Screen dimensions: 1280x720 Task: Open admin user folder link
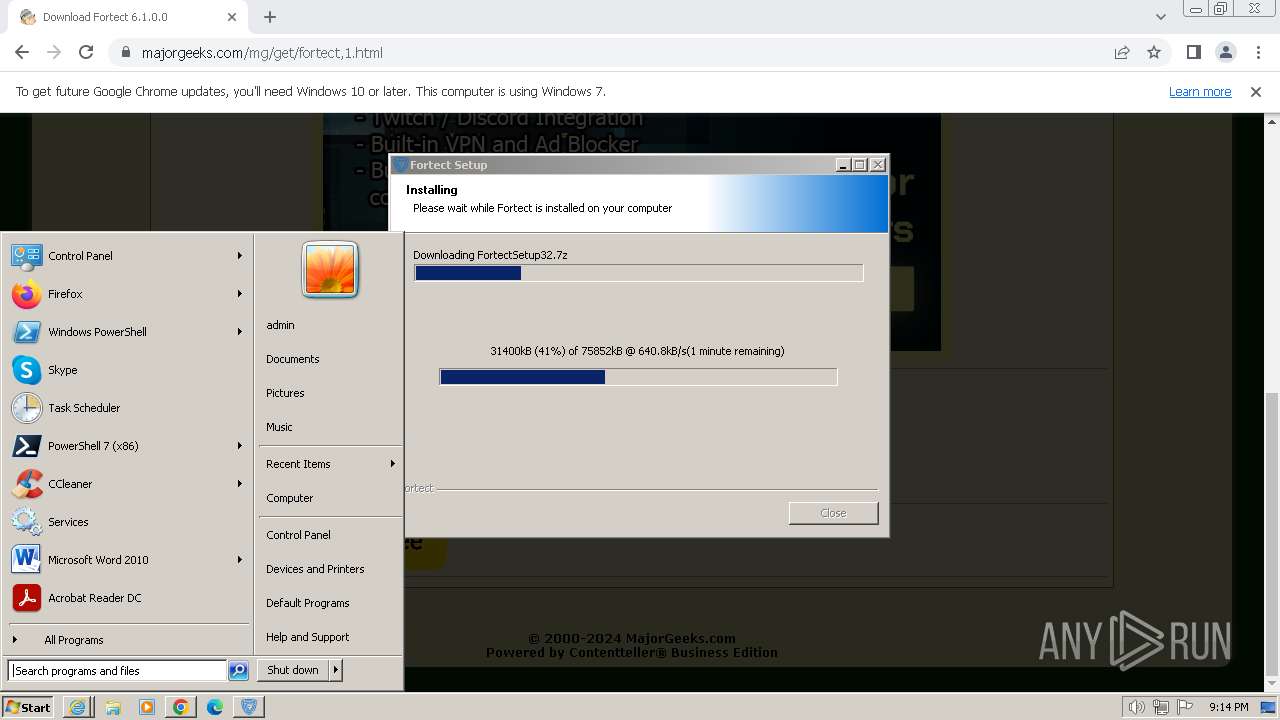(x=280, y=325)
